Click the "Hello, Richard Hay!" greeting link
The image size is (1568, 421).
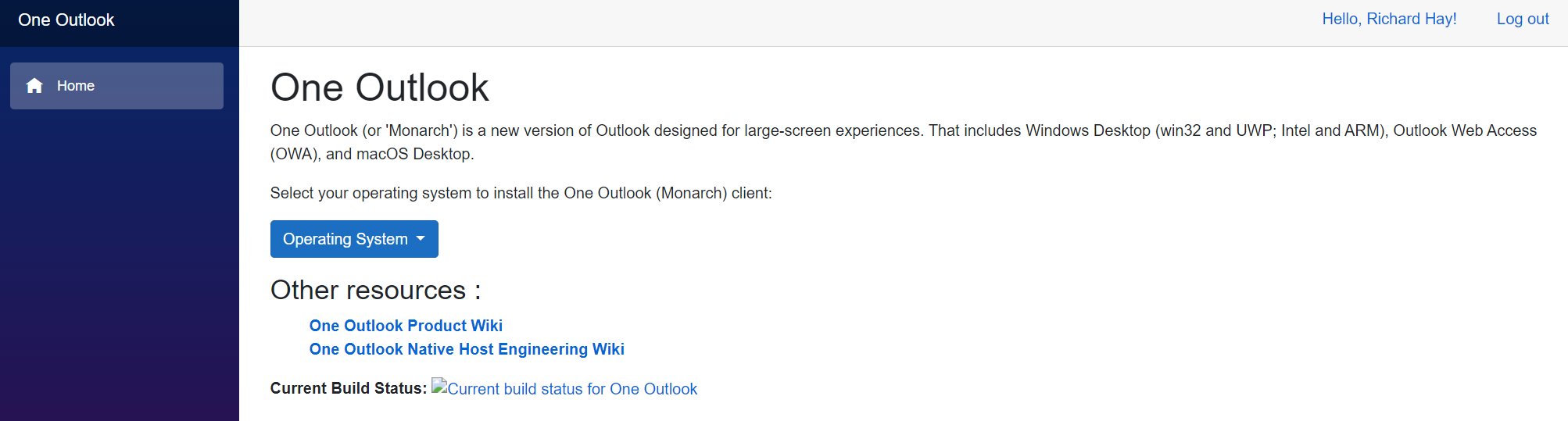(1389, 20)
